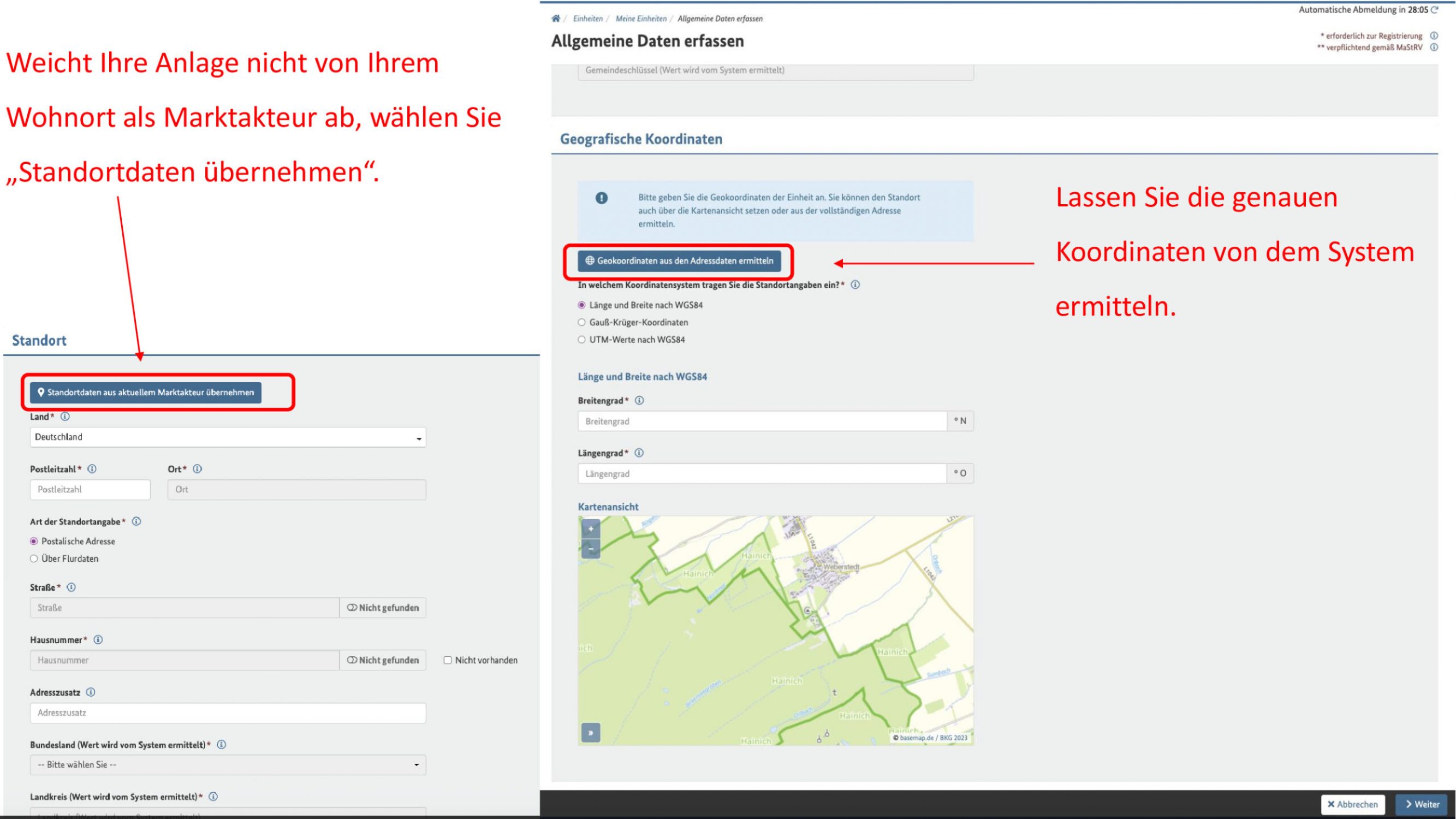Select Gauß-Krüger-Koordinaten radio option
The image size is (1456, 819).
coord(581,322)
